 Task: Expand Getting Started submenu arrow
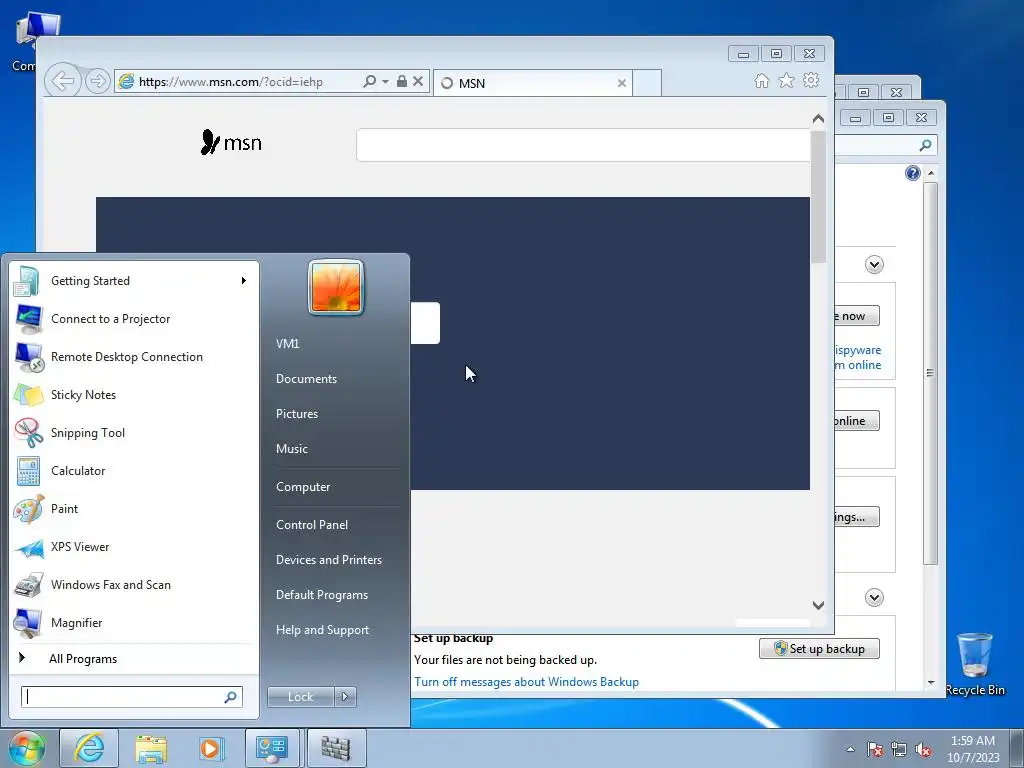[x=244, y=281]
